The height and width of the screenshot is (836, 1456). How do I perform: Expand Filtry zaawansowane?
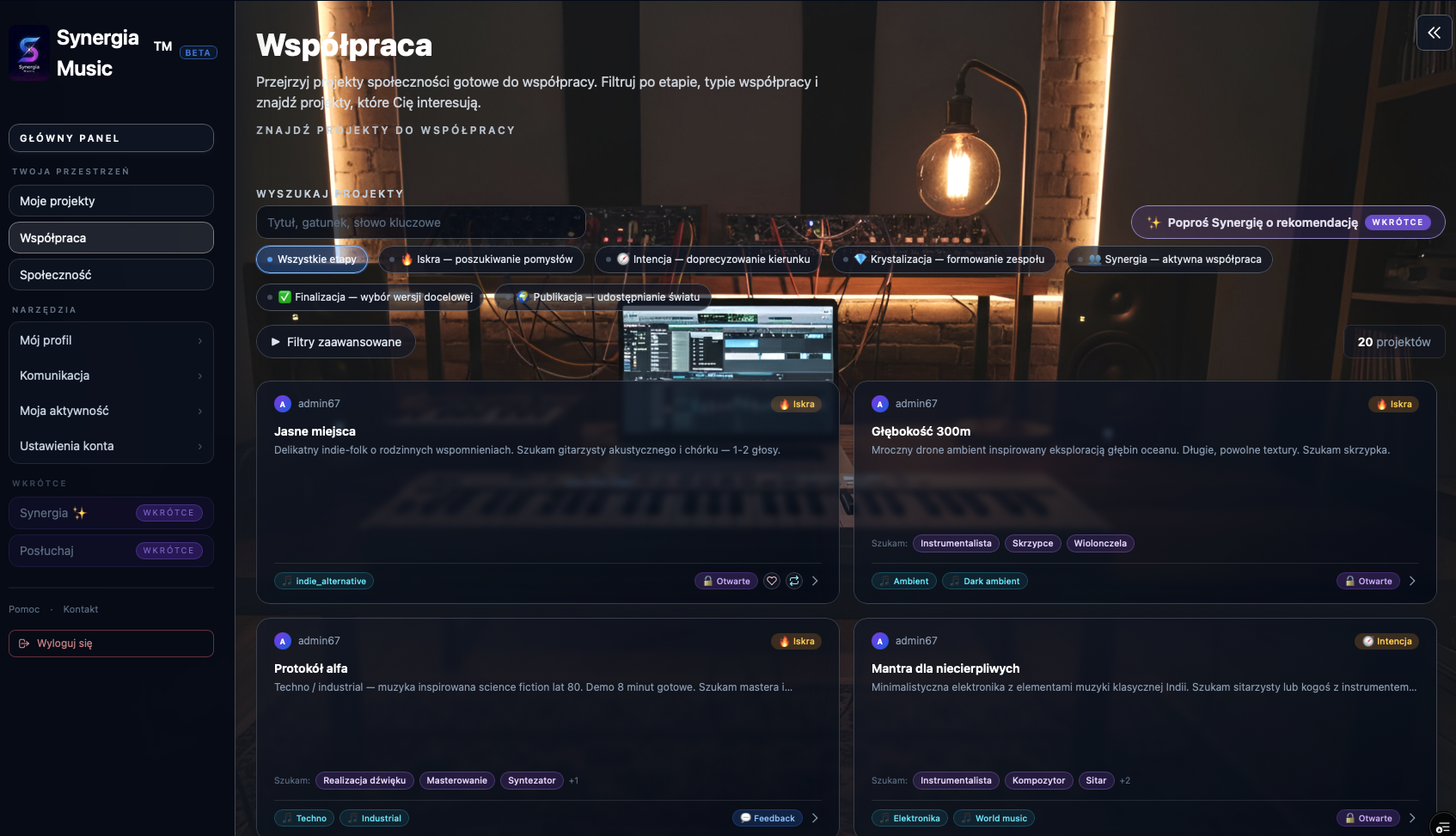click(336, 342)
